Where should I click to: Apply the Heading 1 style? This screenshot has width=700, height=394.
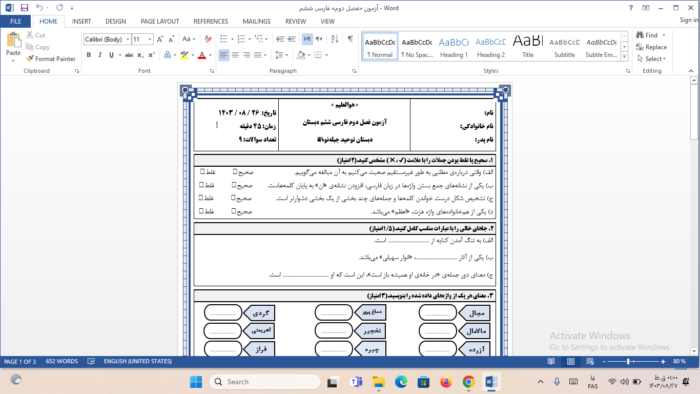coord(454,46)
